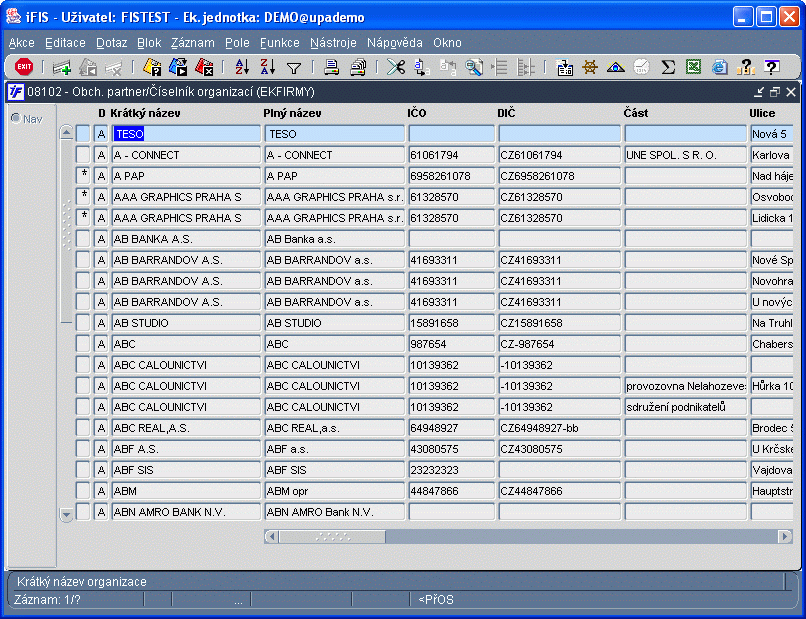Click IČO field 6958261078

click(x=451, y=176)
